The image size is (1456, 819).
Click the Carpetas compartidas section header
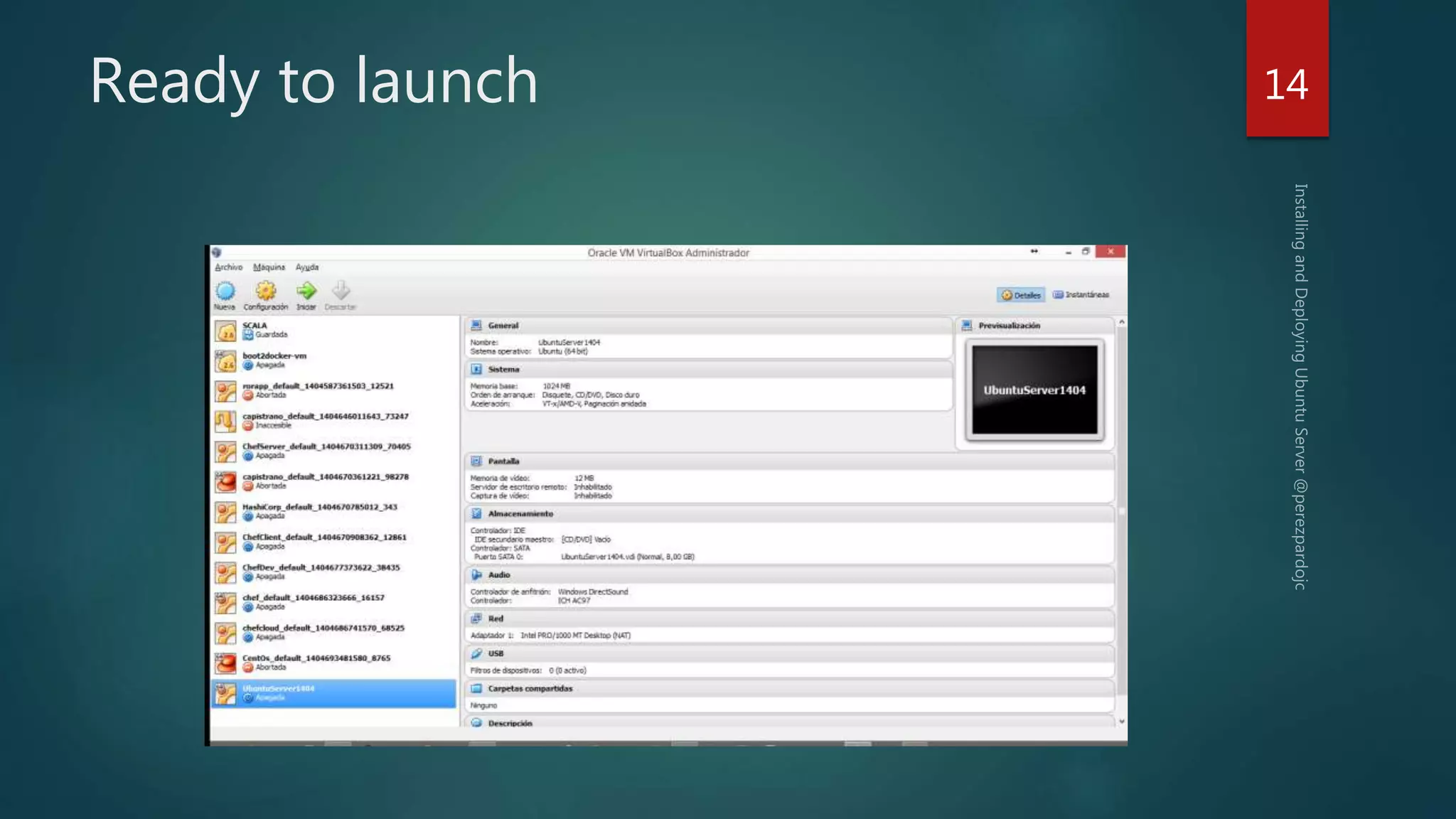(x=530, y=688)
